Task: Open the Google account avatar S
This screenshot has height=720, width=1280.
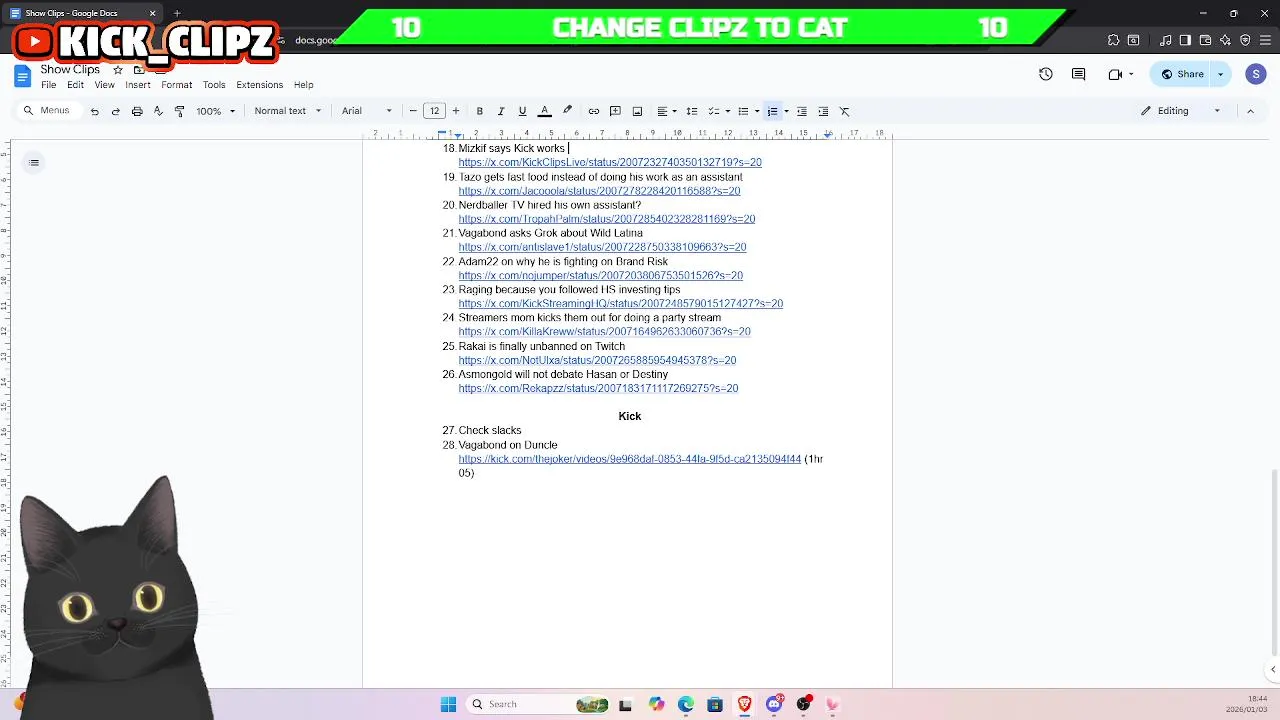Action: 1256,74
